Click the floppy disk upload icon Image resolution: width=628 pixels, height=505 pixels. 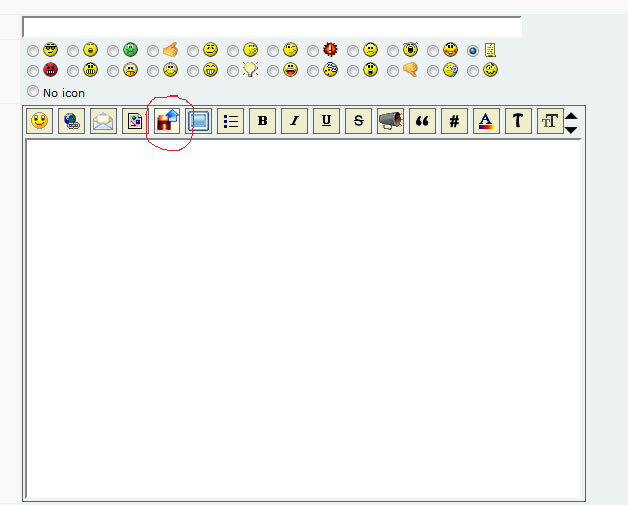tap(167, 121)
